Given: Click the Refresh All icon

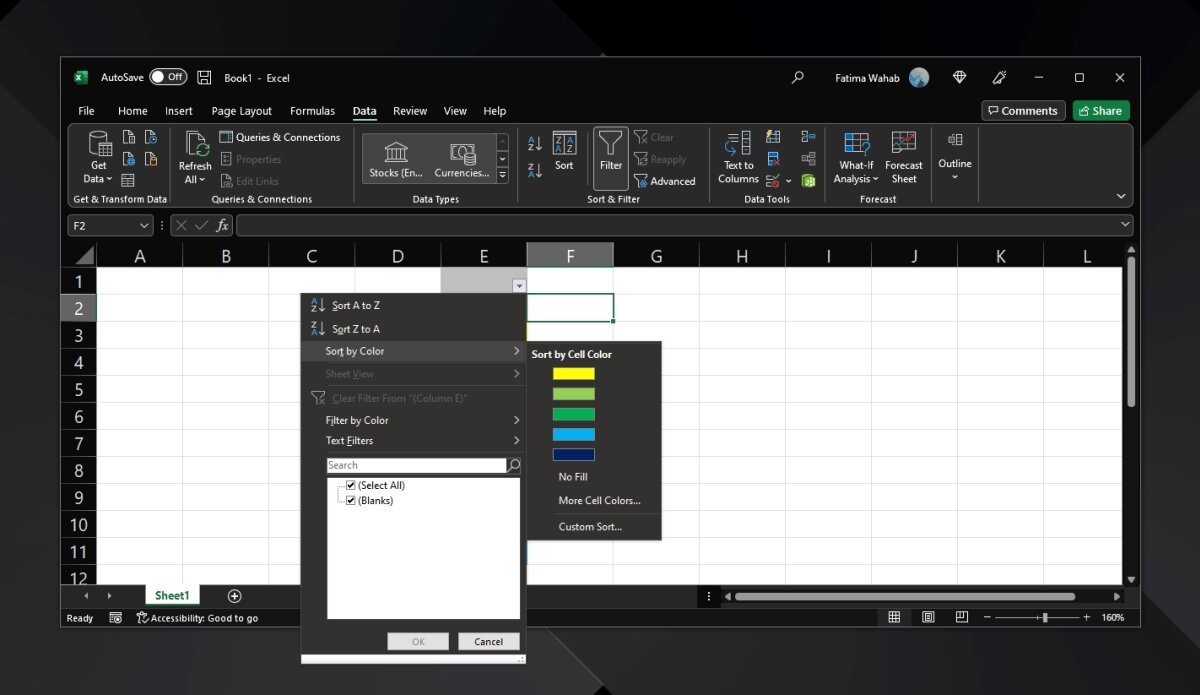Looking at the screenshot, I should pyautogui.click(x=195, y=146).
